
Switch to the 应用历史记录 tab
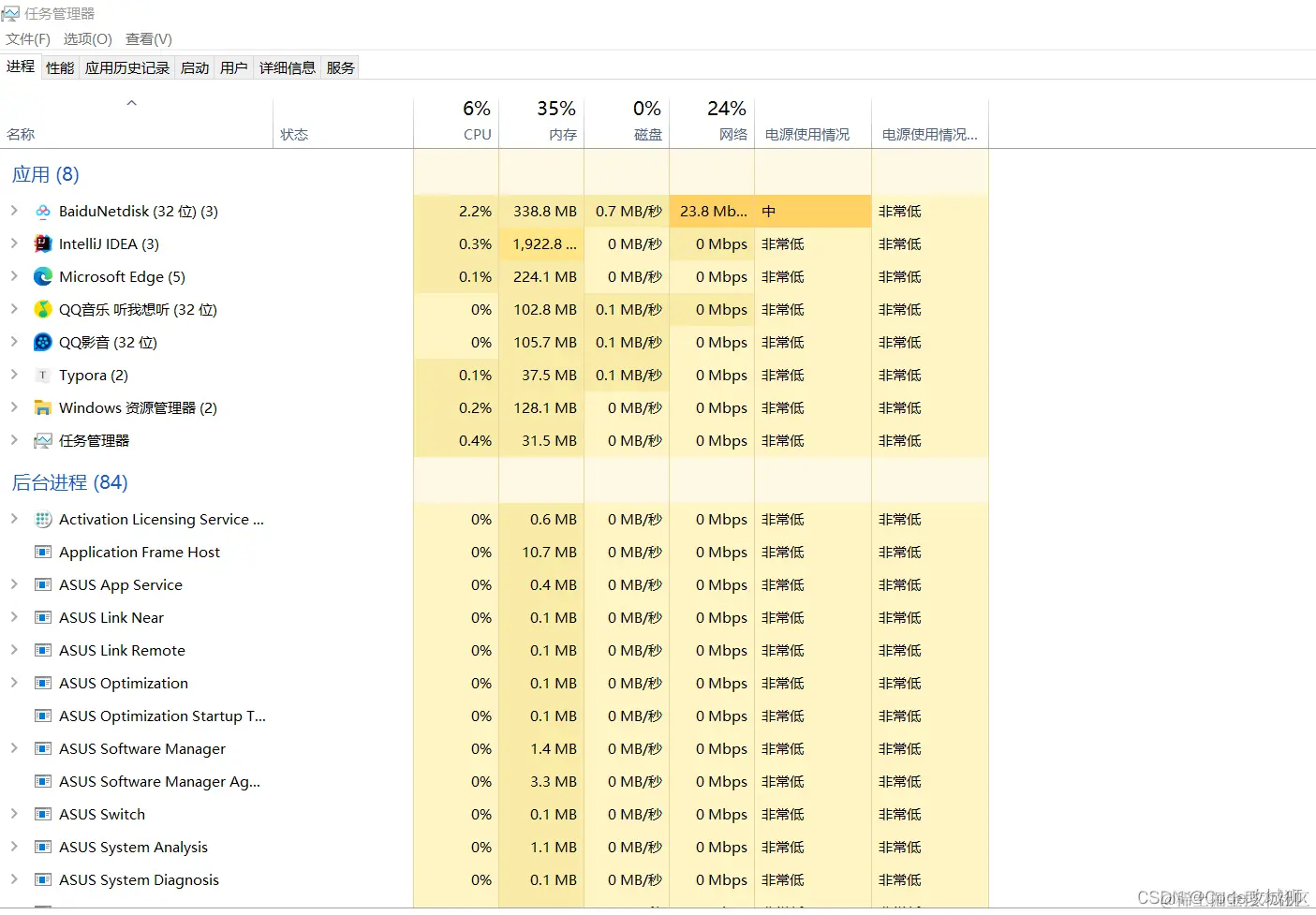tap(127, 68)
